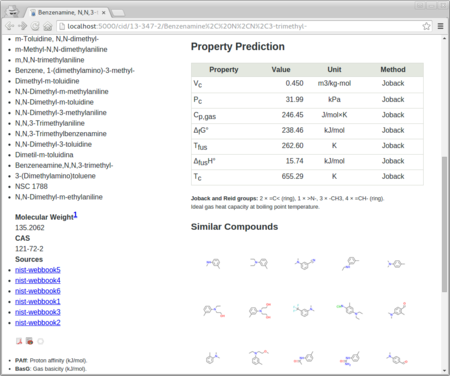Screen dimensions: 450x376
Task: Open the nist-webbook4 source link
Action: (38, 281)
